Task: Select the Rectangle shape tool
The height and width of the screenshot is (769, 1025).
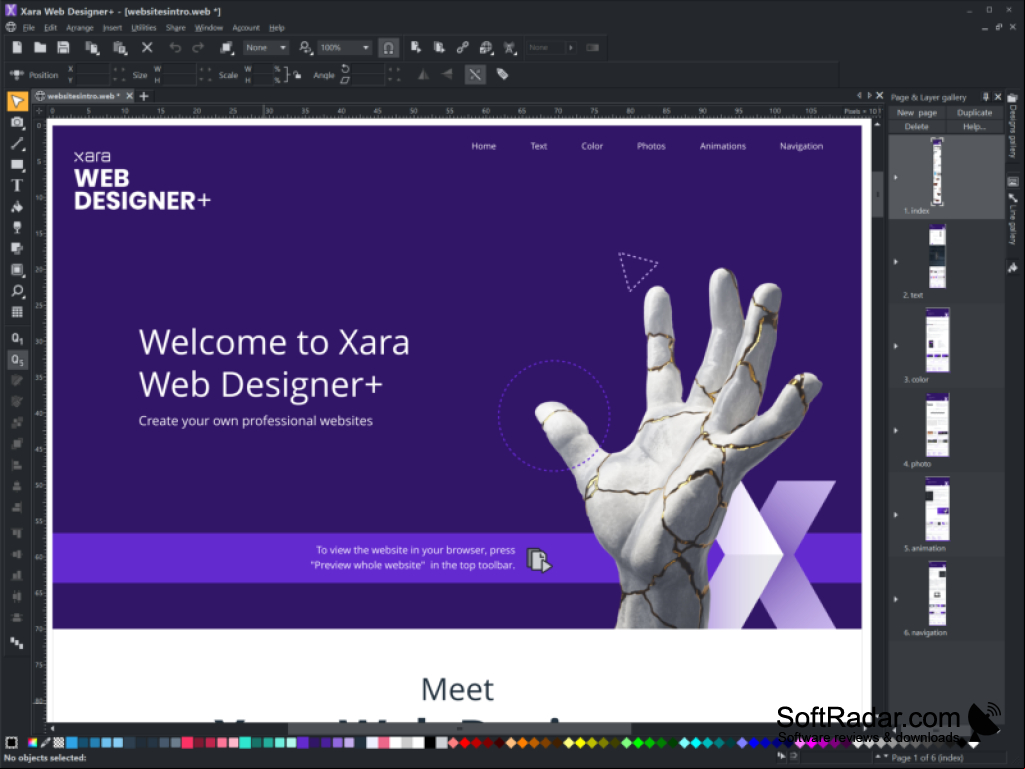Action: 17,165
